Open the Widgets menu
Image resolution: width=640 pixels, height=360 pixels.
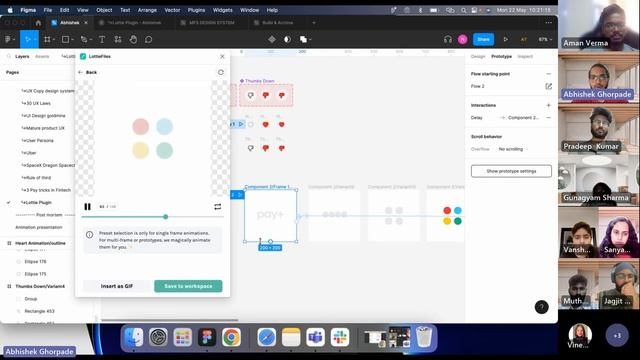[222, 10]
